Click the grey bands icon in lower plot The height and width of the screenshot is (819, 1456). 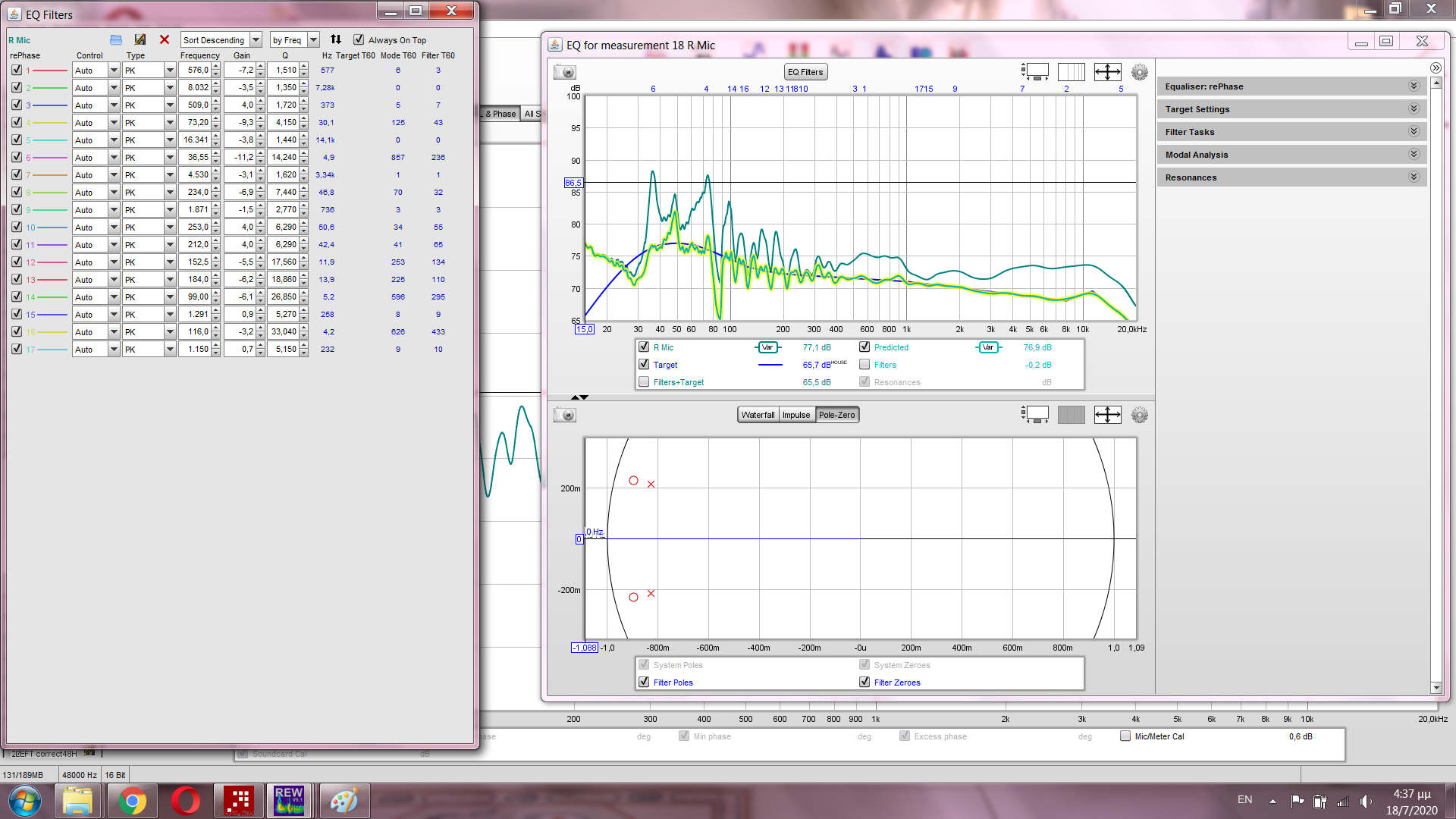pyautogui.click(x=1072, y=415)
